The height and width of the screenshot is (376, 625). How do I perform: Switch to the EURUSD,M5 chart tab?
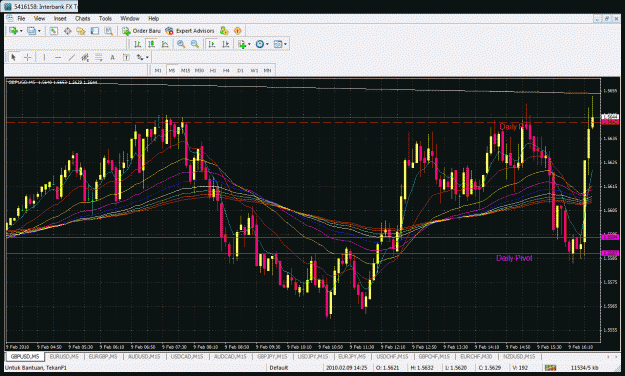pos(64,356)
